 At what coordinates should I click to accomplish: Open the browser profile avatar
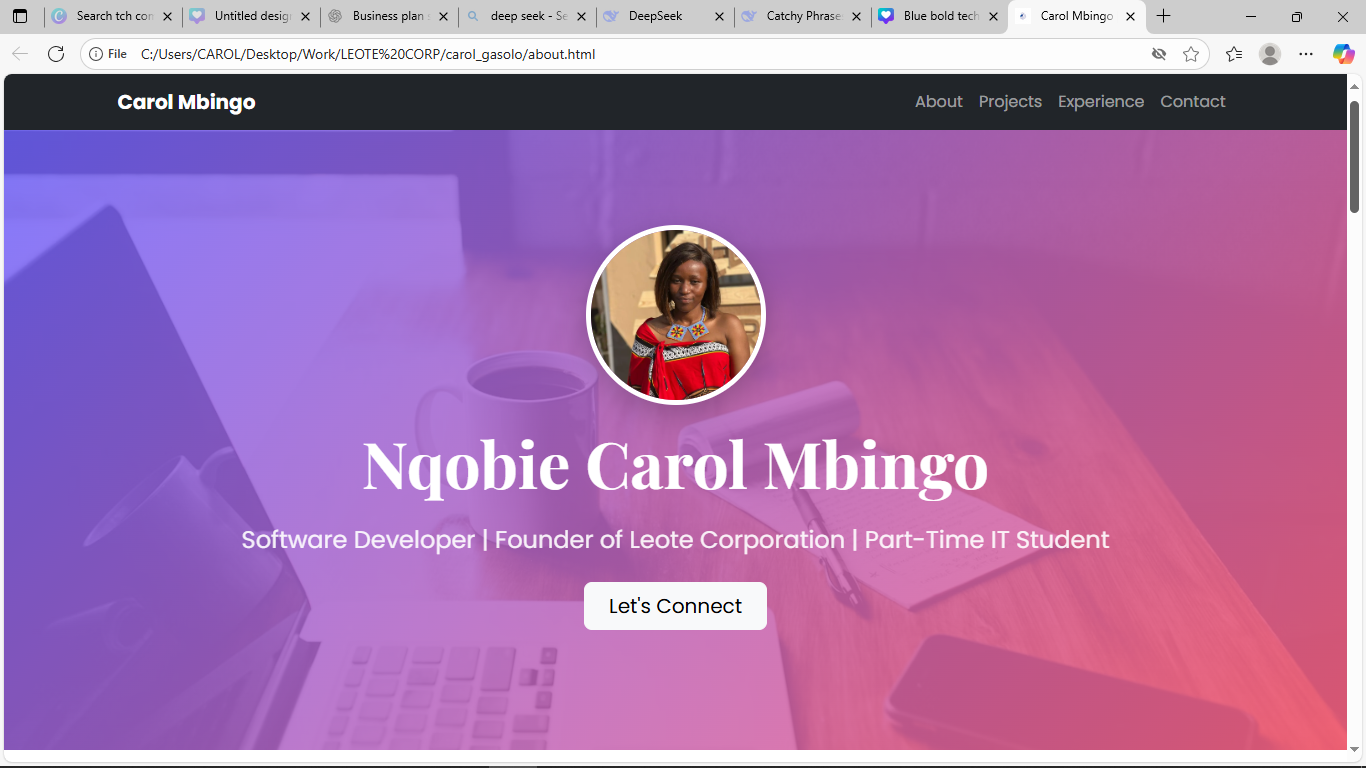[x=1270, y=54]
